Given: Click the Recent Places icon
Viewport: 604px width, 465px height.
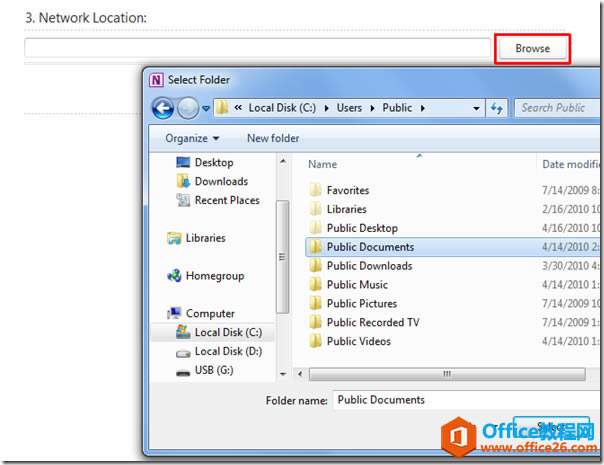Looking at the screenshot, I should (x=183, y=200).
